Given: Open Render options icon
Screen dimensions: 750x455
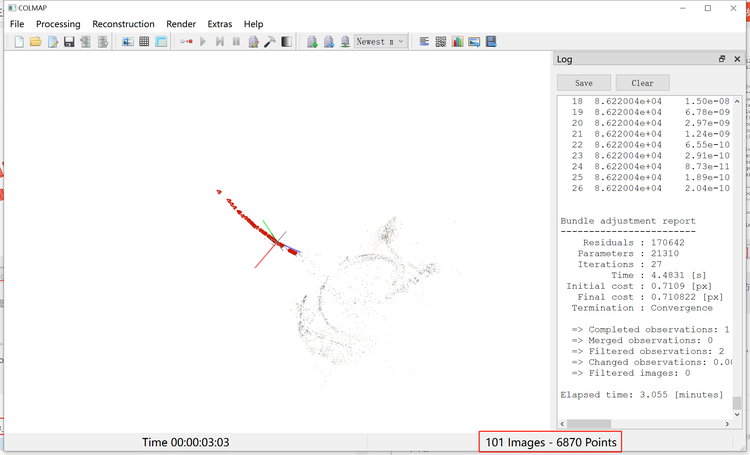Looking at the screenshot, I should 345,42.
